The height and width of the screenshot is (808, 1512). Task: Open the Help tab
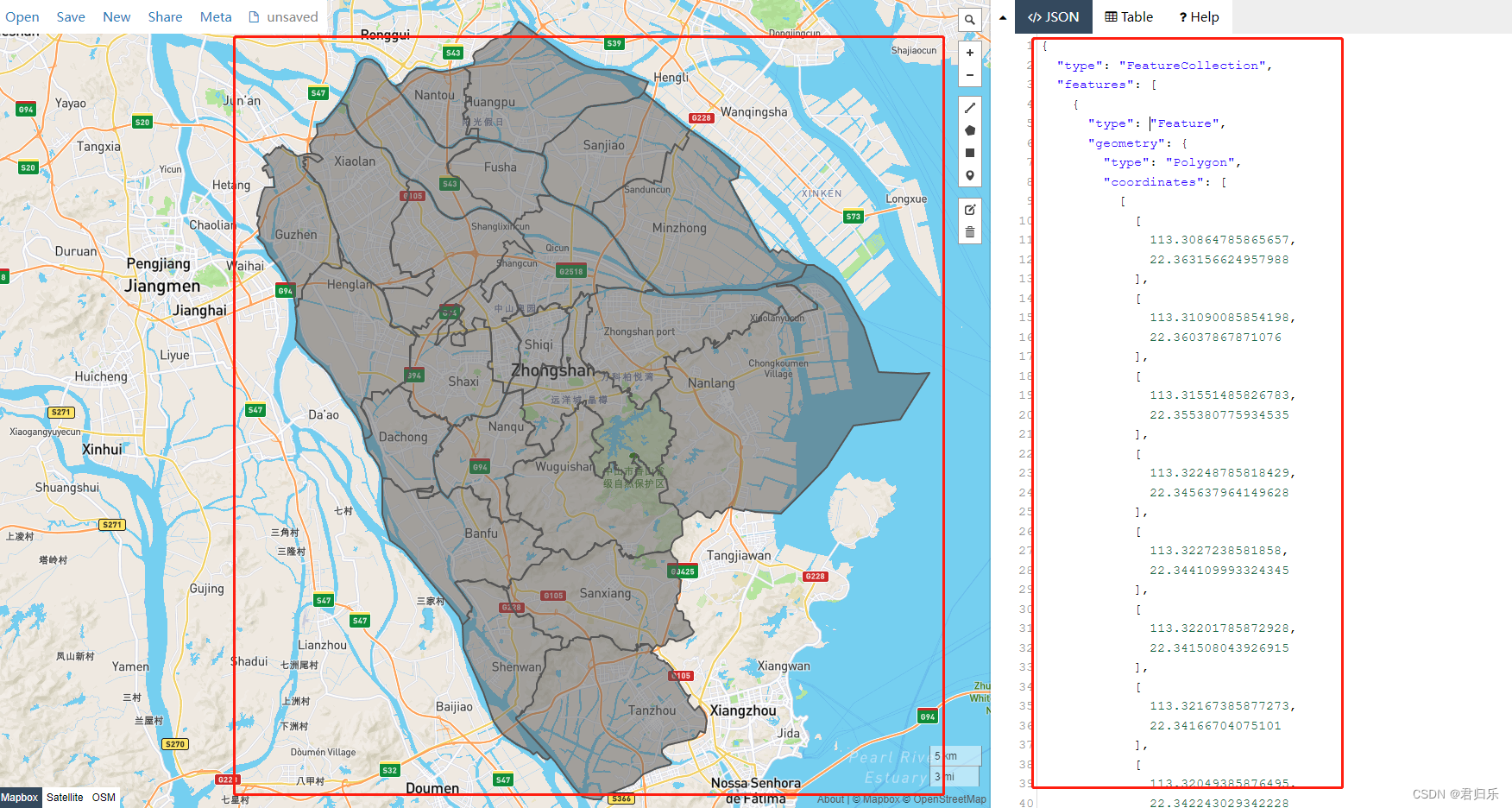(1199, 17)
